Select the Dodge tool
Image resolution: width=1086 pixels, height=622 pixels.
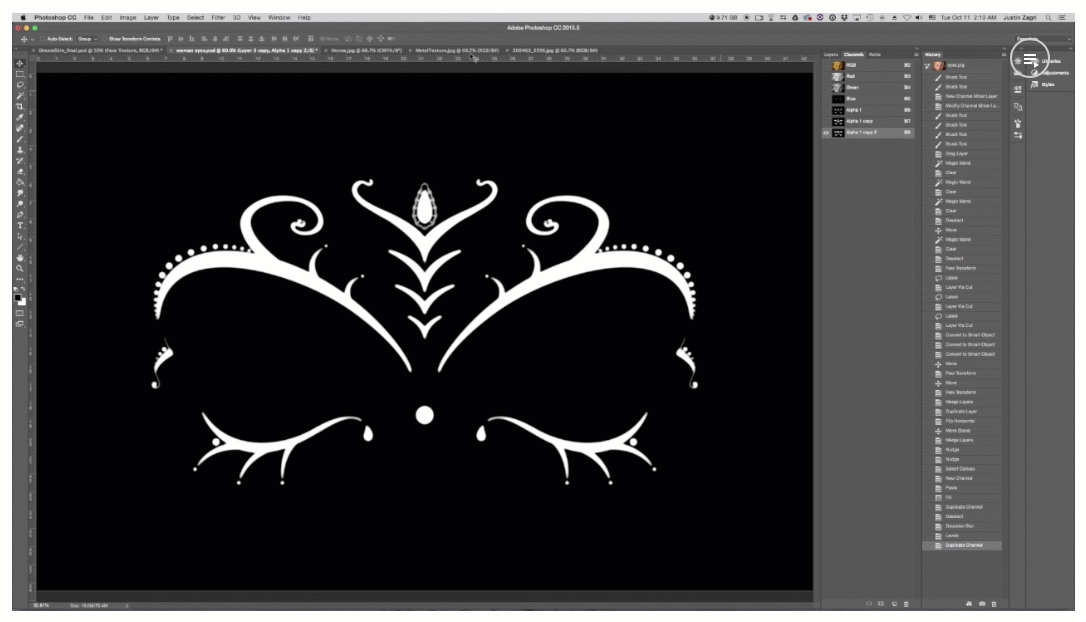click(x=20, y=204)
